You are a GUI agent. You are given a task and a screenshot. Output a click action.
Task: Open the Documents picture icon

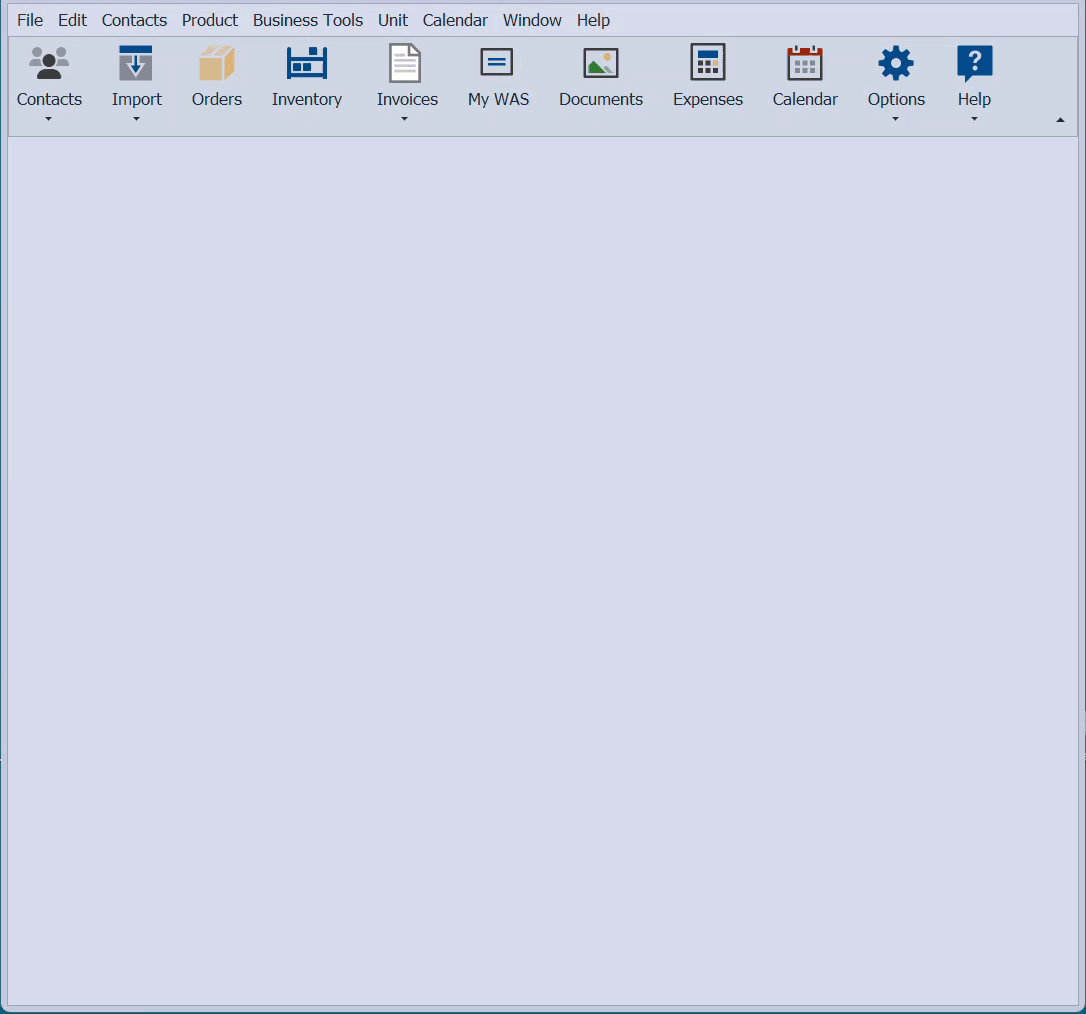(x=600, y=63)
